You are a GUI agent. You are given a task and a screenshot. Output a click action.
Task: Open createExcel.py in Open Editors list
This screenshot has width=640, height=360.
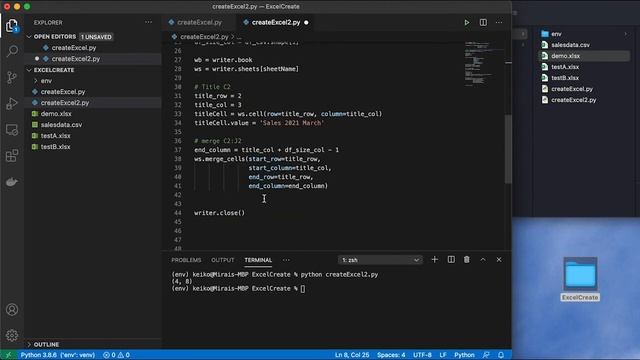click(74, 48)
